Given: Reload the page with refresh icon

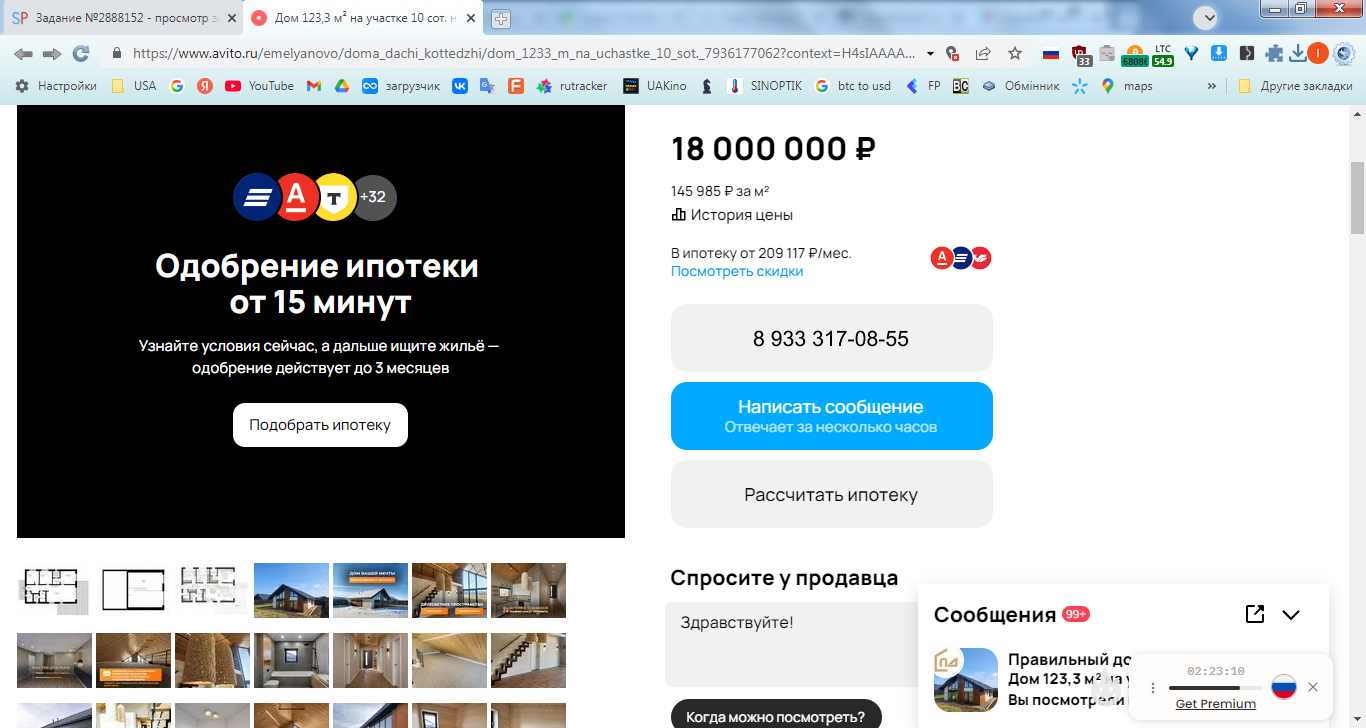Looking at the screenshot, I should pyautogui.click(x=81, y=53).
